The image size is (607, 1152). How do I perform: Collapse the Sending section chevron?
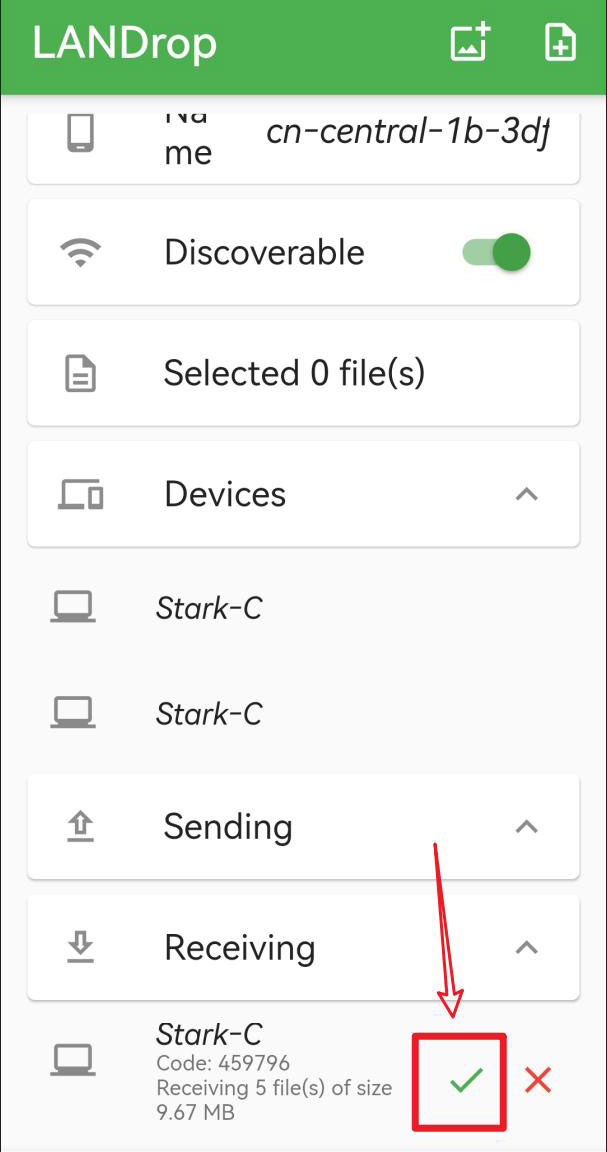(526, 827)
